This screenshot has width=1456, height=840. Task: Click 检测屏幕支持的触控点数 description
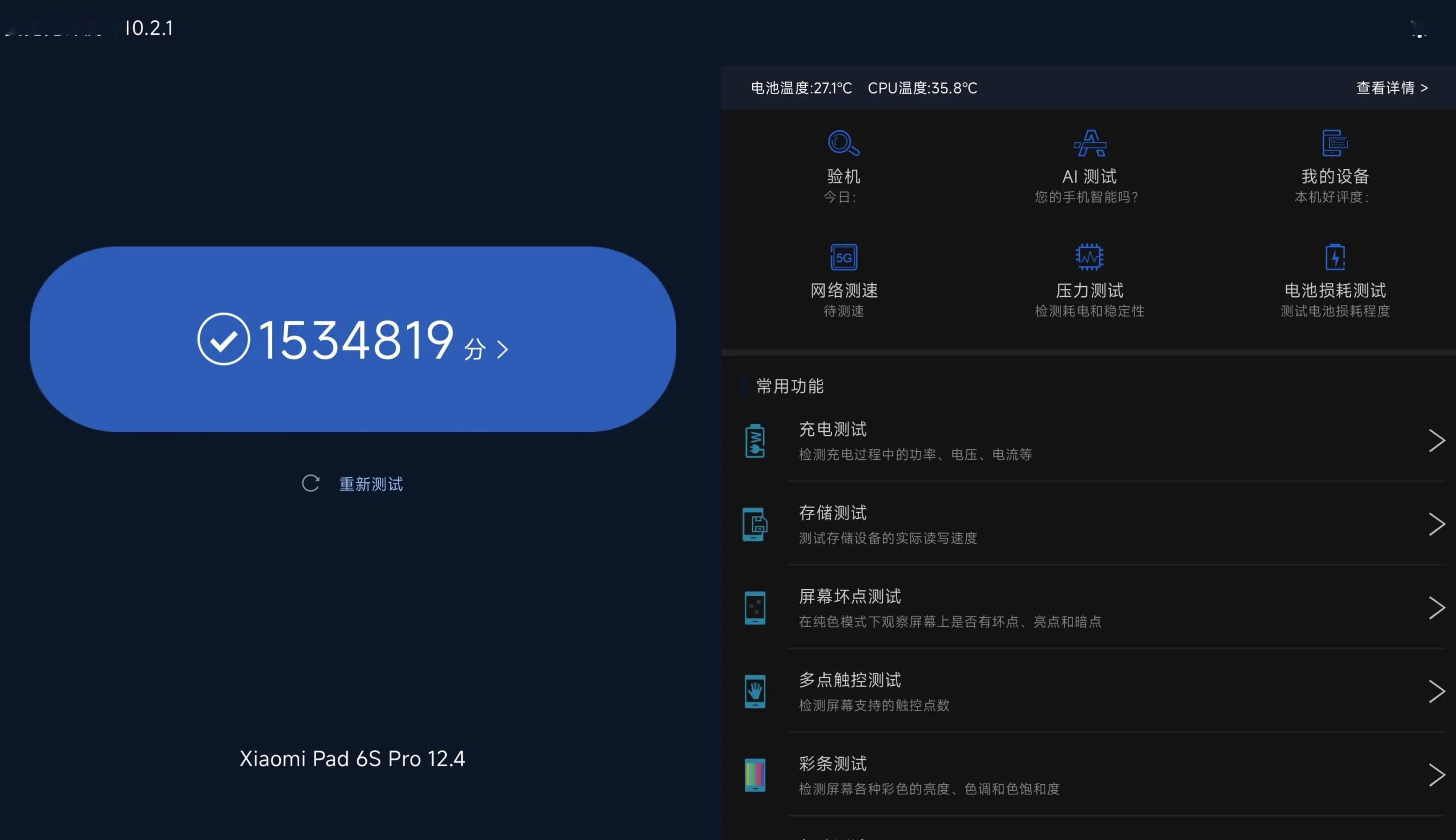(x=874, y=705)
